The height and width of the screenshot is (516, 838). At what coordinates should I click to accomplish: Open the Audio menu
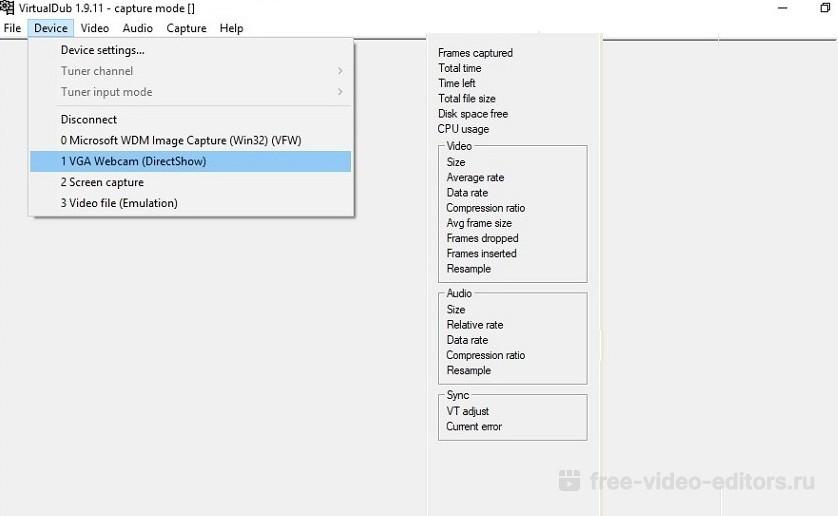pyautogui.click(x=137, y=28)
